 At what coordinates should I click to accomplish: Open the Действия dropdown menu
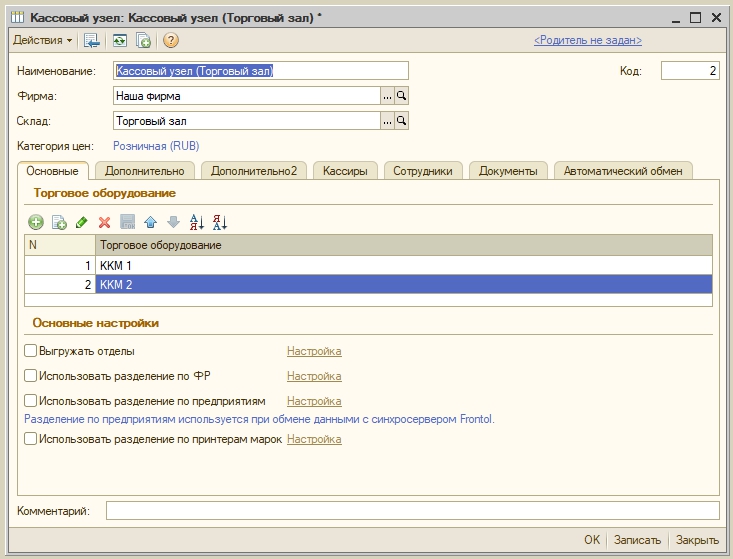point(42,40)
